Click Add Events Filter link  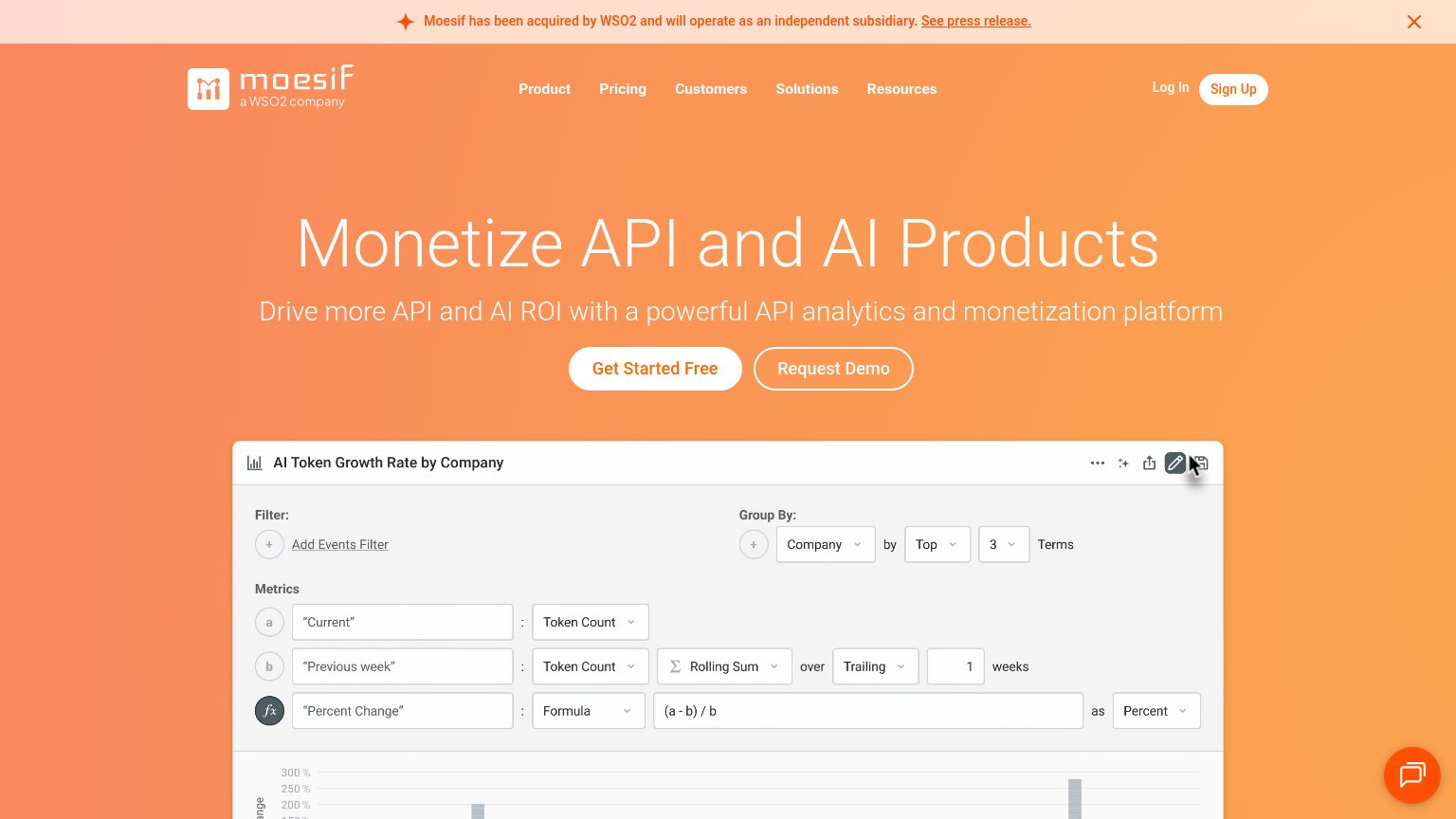(340, 544)
